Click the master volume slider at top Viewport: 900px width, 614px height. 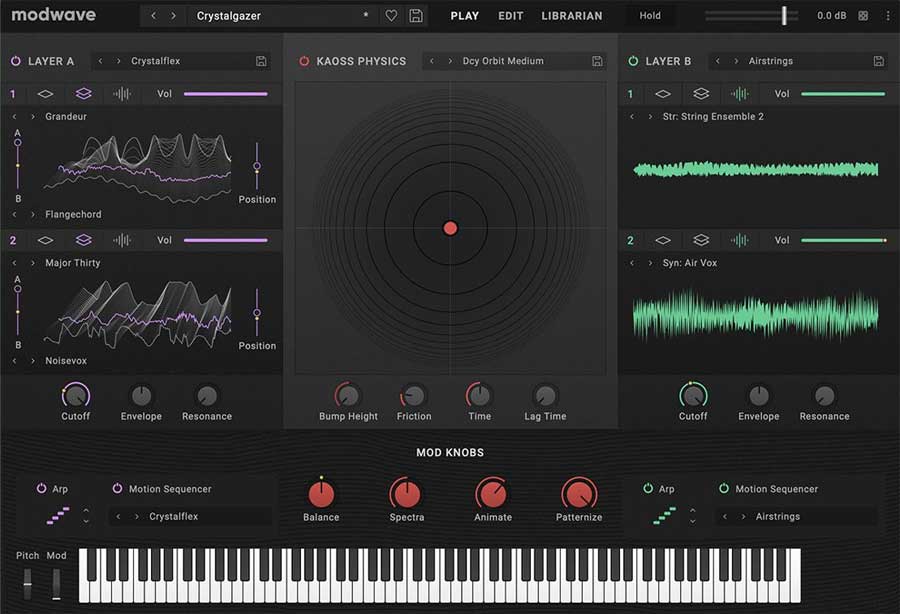tap(752, 16)
